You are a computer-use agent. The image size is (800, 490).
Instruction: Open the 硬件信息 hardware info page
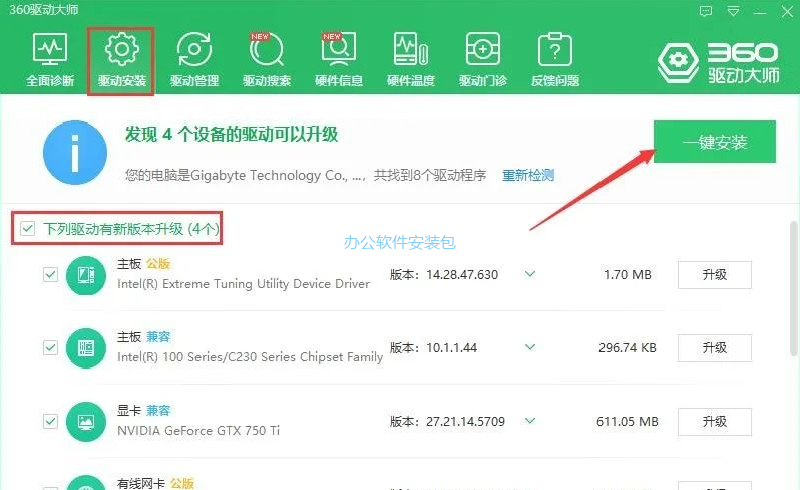pos(339,60)
